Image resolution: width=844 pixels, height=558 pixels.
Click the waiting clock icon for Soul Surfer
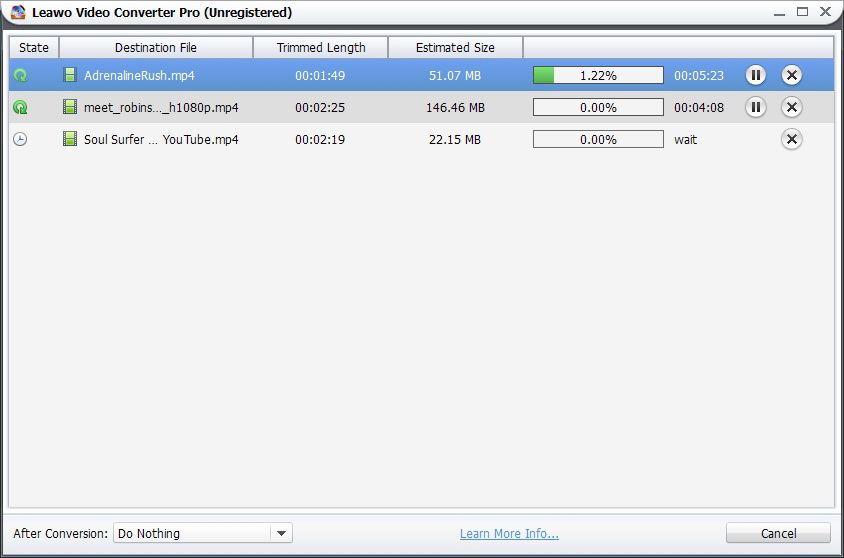coord(20,139)
